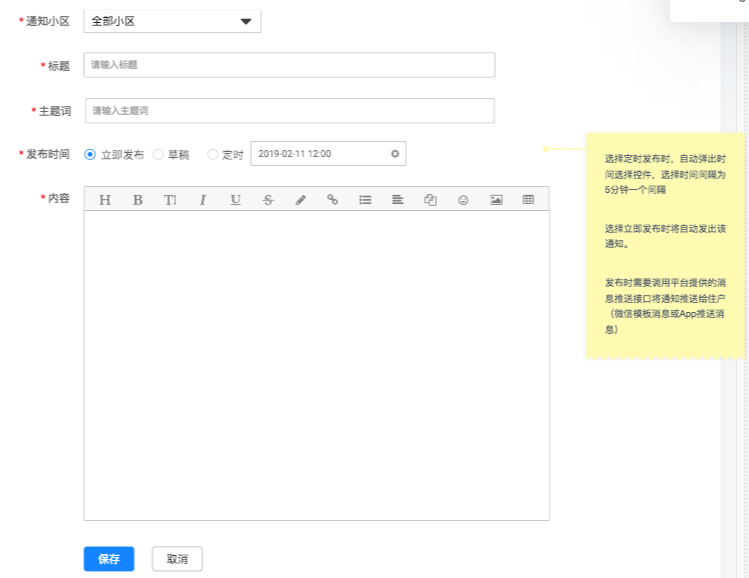
Task: Insert a bulleted list in the editor
Action: coord(365,200)
